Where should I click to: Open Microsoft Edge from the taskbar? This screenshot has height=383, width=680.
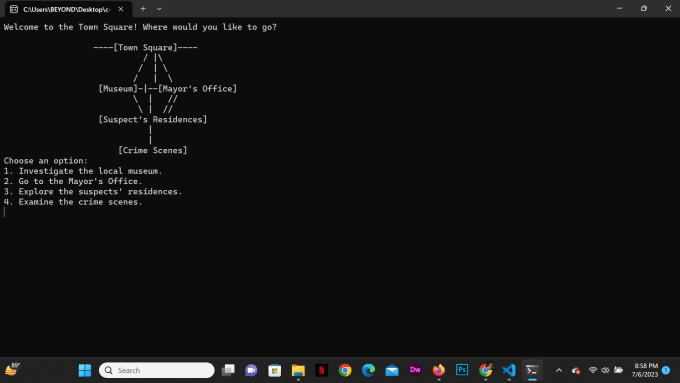pos(369,370)
